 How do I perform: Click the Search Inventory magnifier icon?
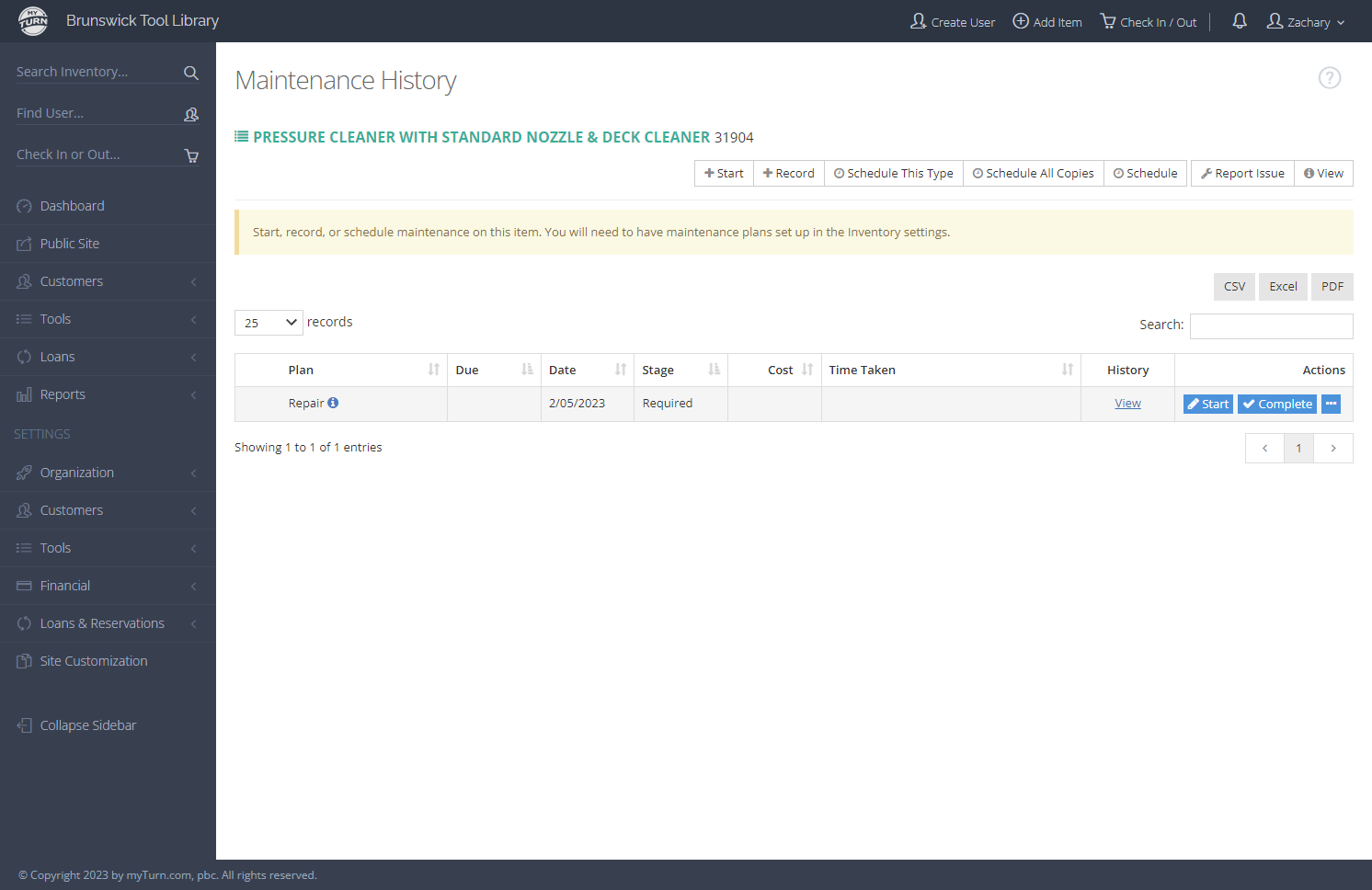coord(191,73)
